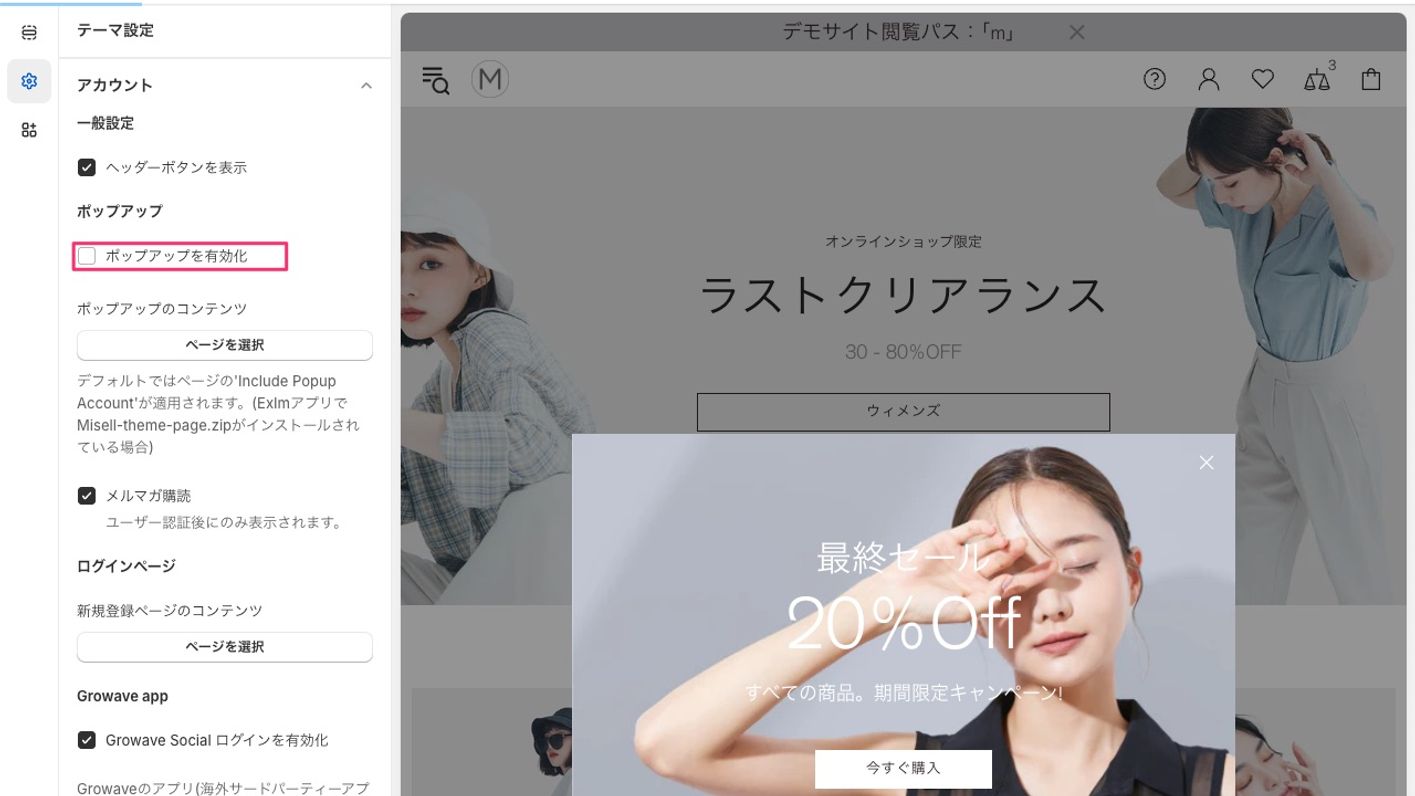This screenshot has width=1415, height=796.
Task: Toggle ヘッダーボタンを表示 checkbox
Action: point(87,167)
